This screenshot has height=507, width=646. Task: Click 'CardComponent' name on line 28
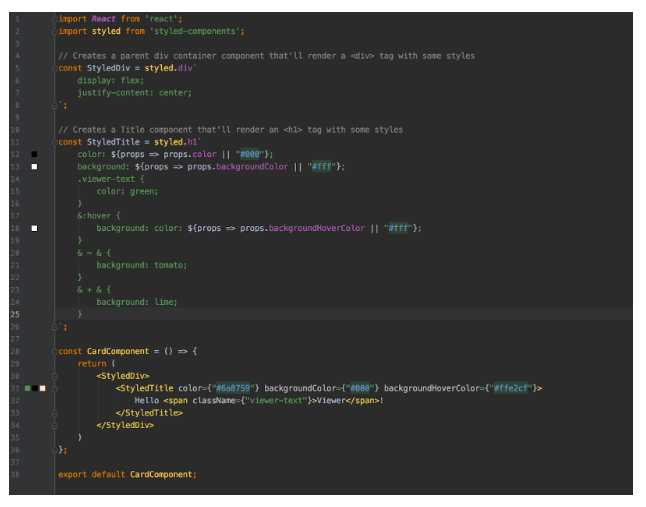[x=118, y=351]
